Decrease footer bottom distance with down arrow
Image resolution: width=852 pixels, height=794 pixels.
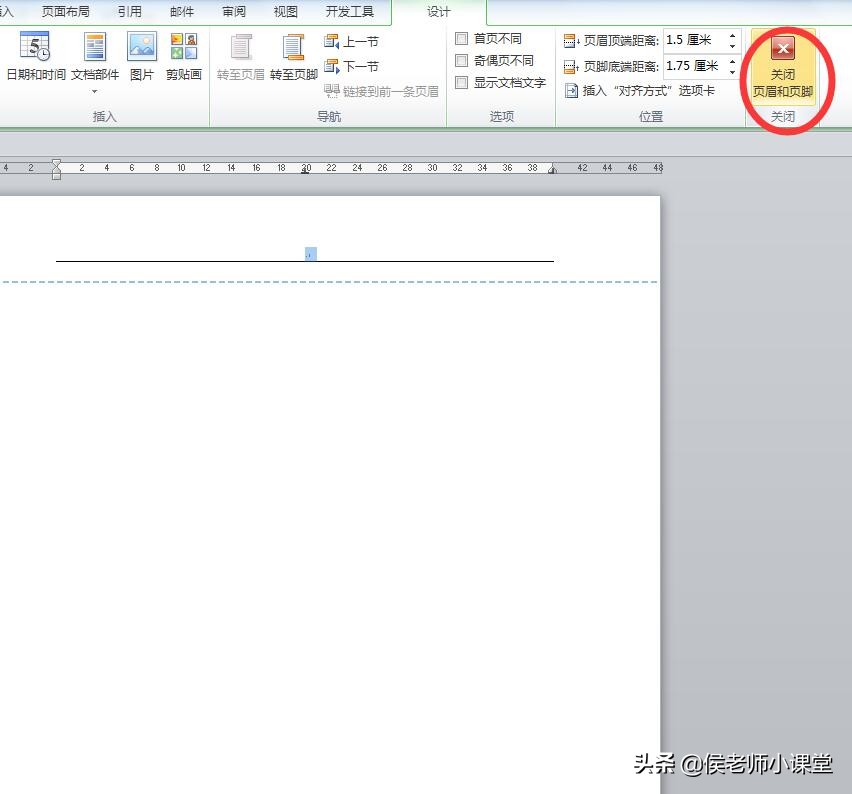tap(732, 72)
